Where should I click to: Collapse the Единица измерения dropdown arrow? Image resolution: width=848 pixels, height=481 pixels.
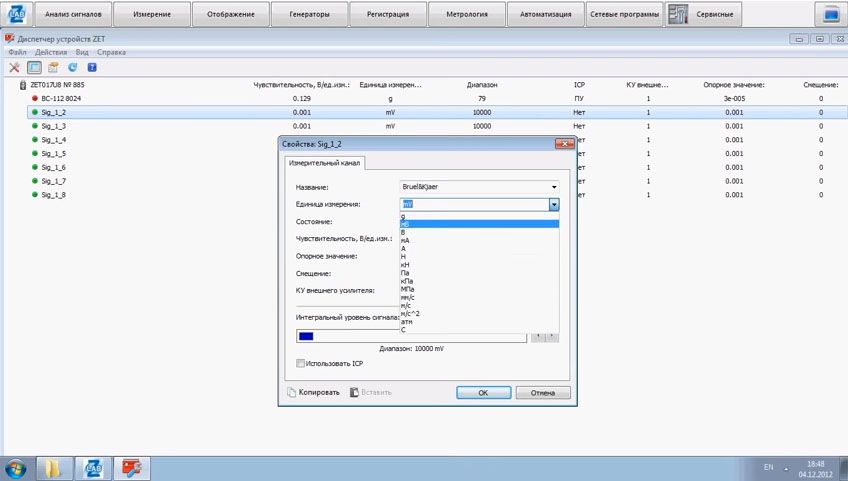[x=554, y=205]
